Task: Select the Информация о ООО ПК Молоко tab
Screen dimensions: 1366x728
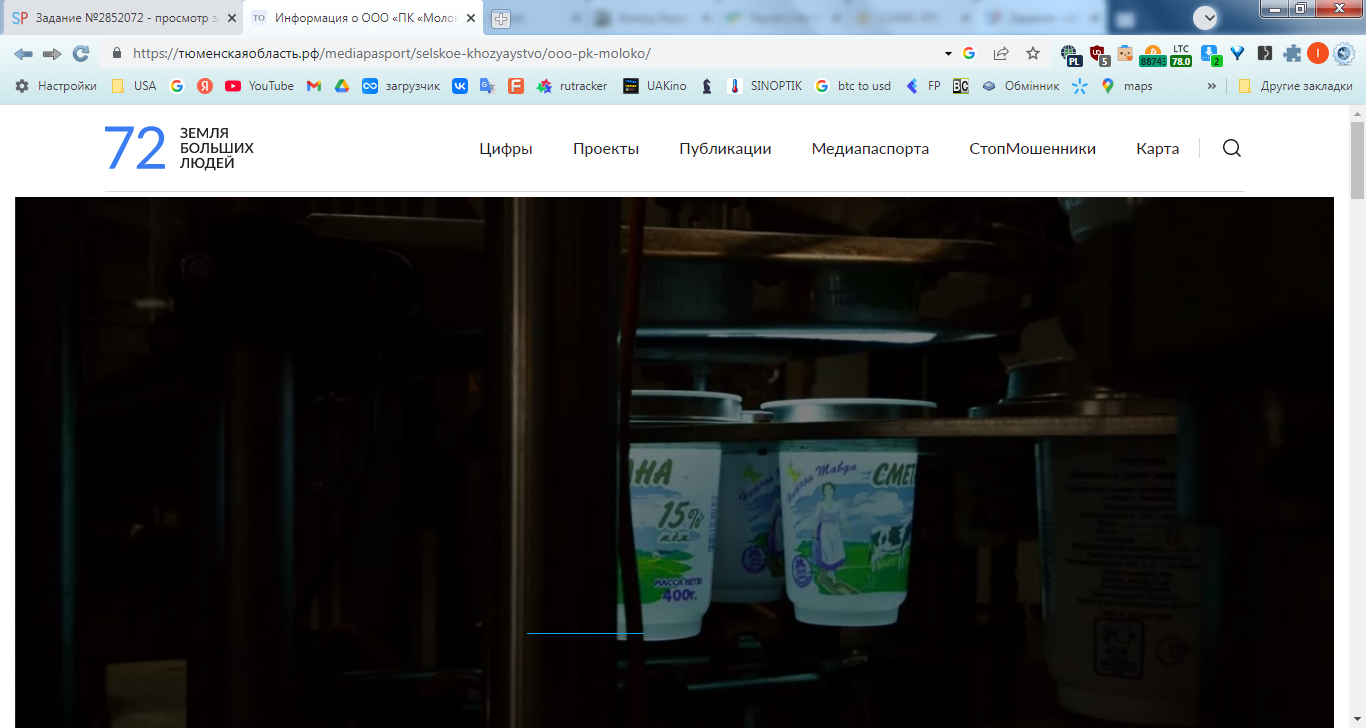Action: click(x=363, y=18)
